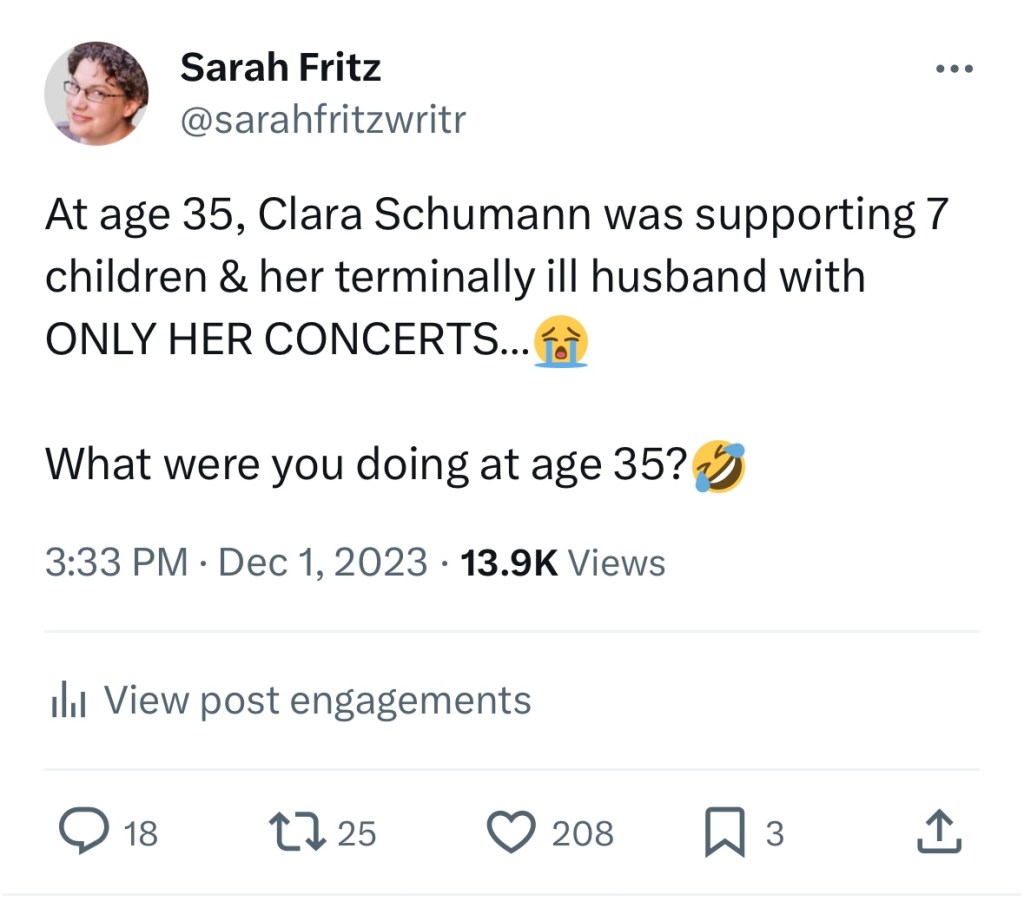
Task: Like the post with the heart icon
Action: tap(511, 832)
